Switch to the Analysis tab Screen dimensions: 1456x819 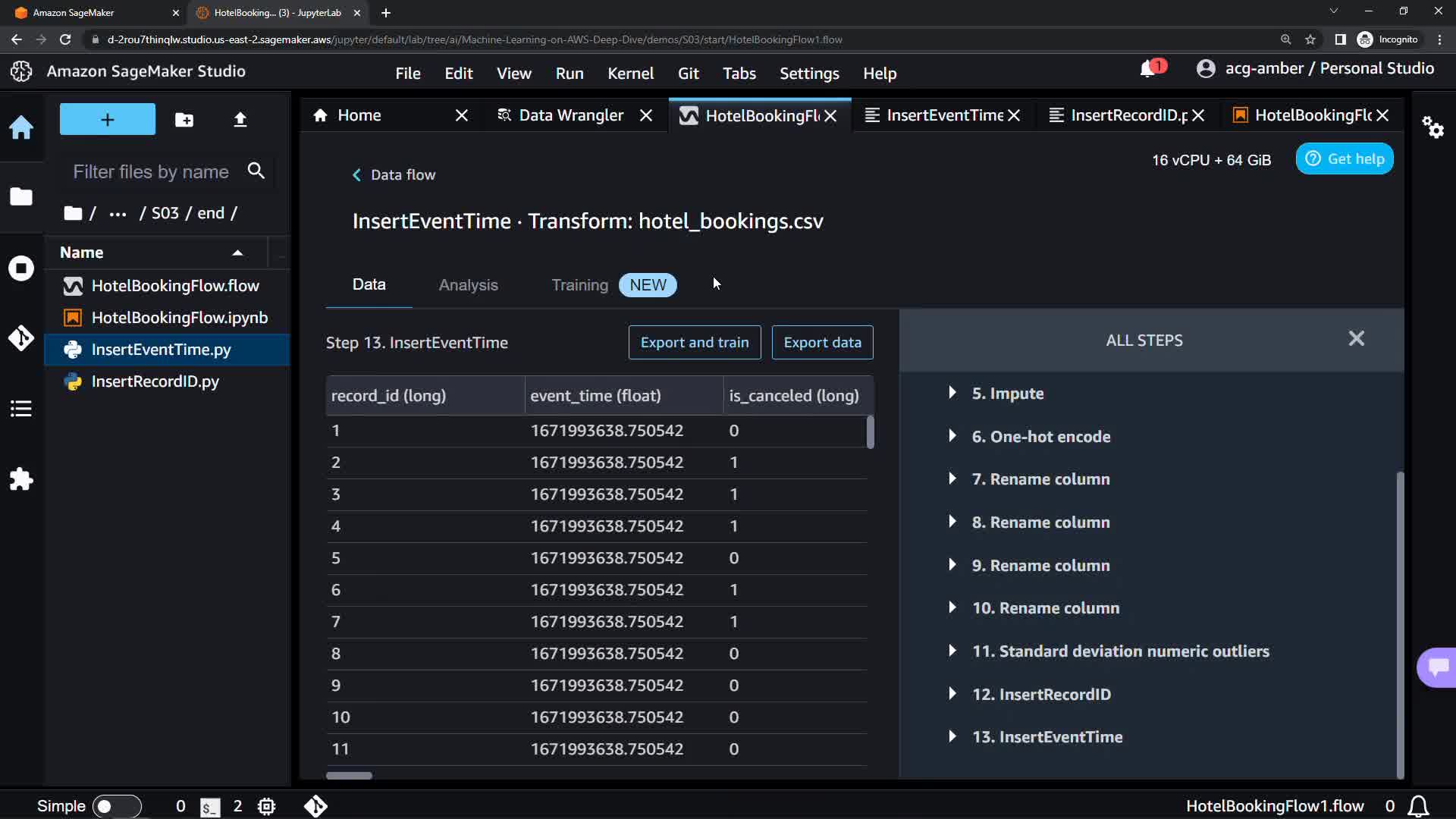point(468,285)
